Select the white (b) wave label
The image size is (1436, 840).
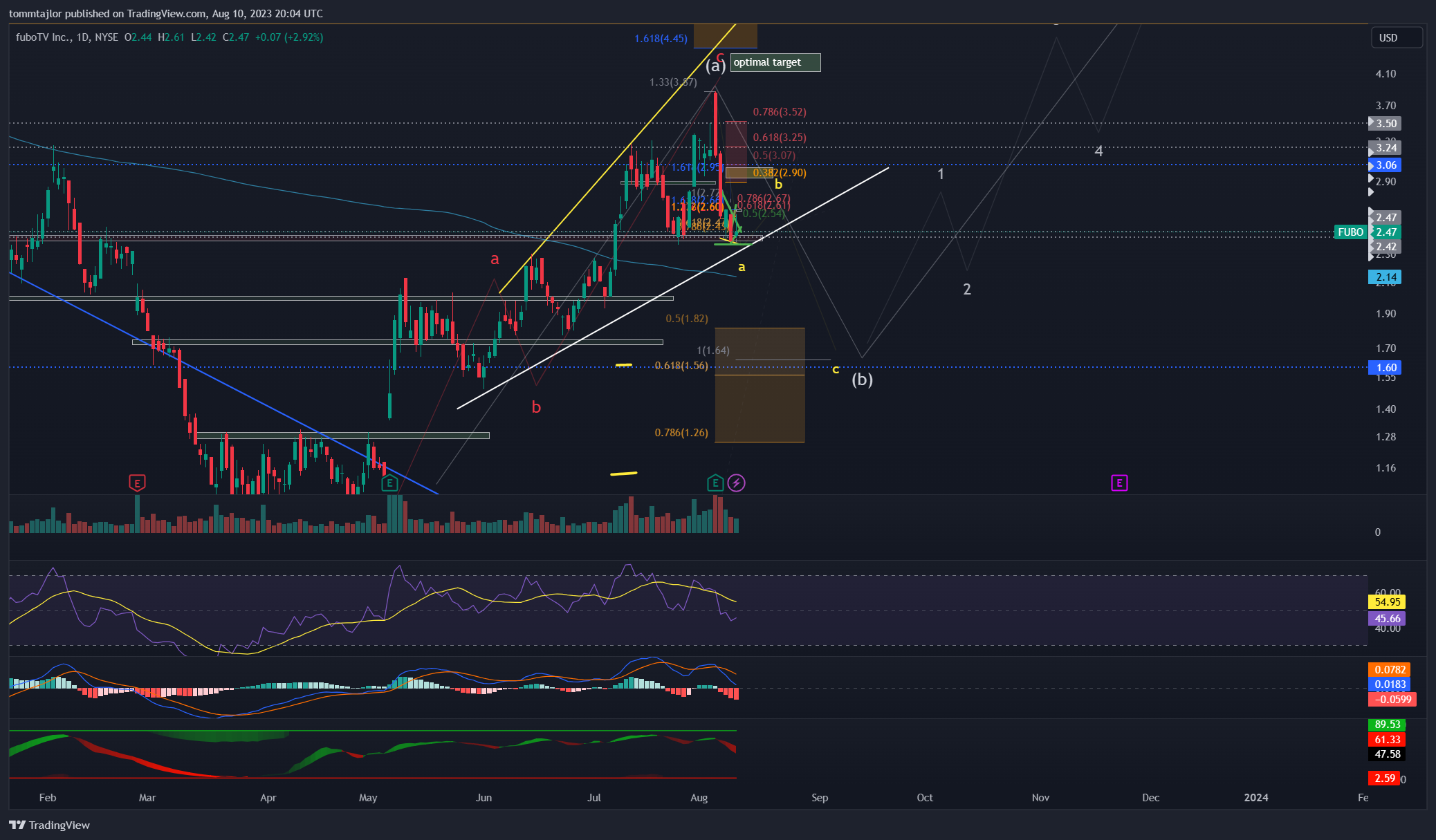862,379
